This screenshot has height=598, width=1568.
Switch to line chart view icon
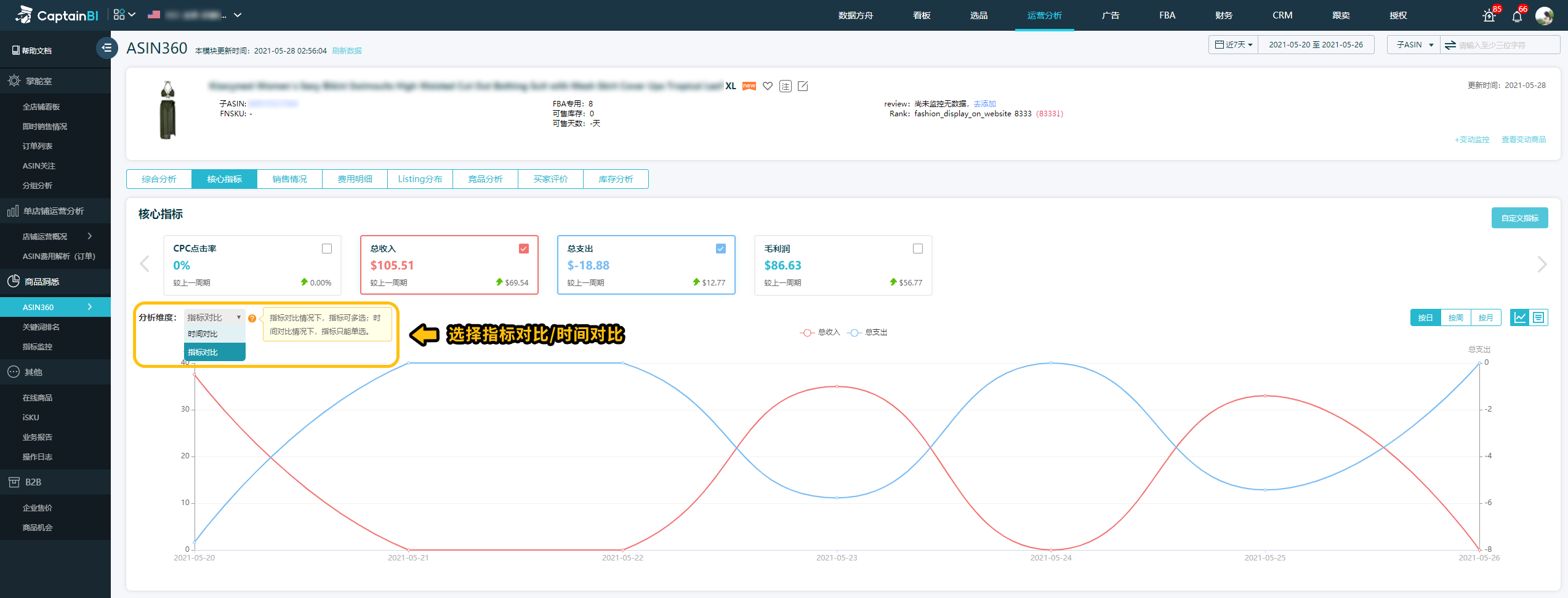[1520, 317]
